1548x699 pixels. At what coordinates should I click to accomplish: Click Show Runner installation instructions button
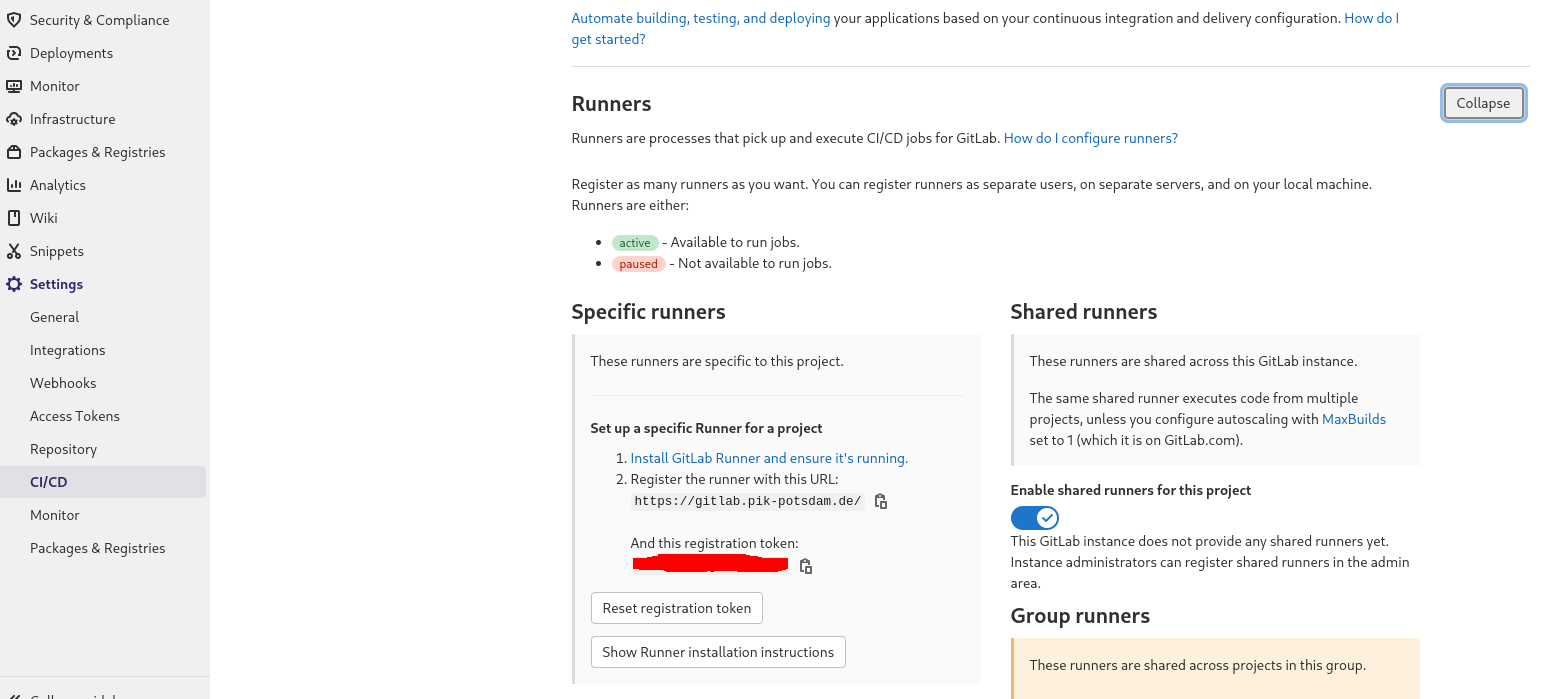(718, 652)
